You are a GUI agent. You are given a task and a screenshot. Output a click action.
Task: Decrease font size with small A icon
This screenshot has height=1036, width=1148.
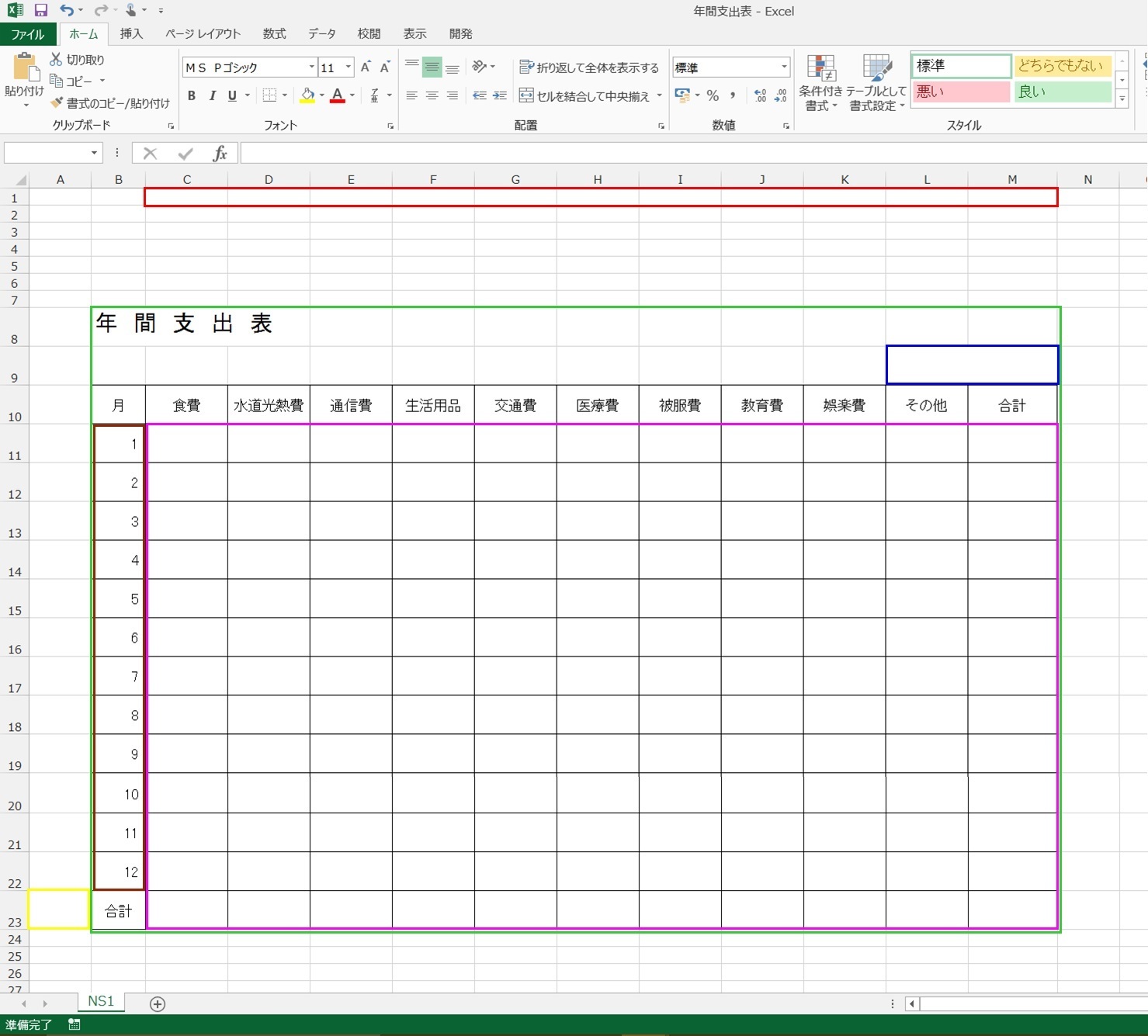[384, 68]
